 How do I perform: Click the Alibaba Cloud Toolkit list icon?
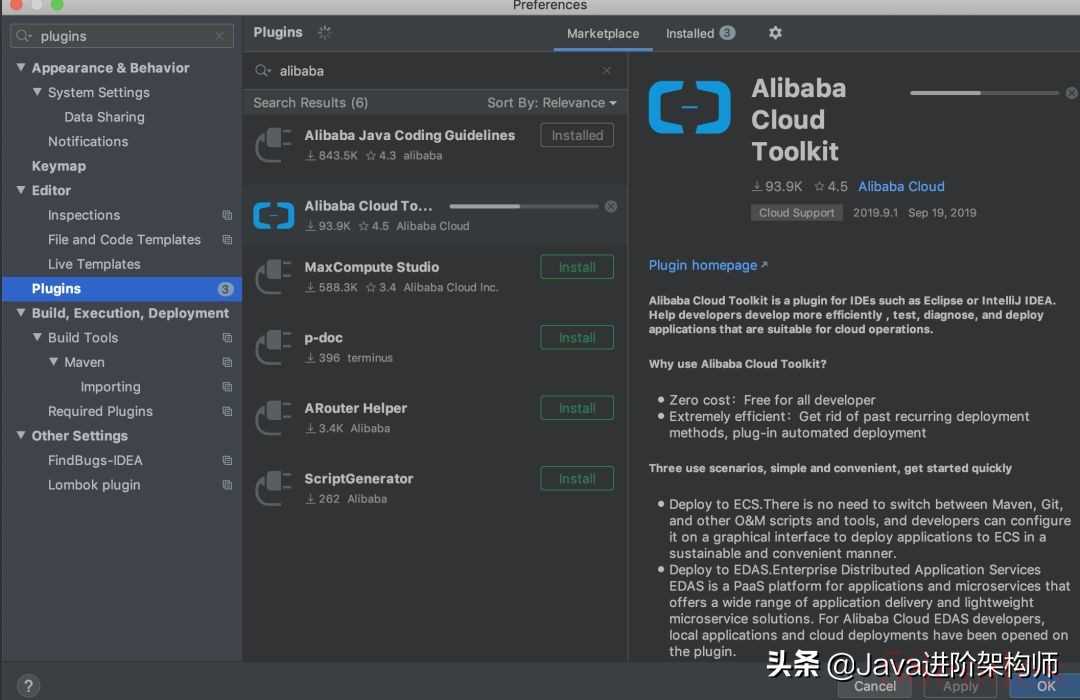273,215
